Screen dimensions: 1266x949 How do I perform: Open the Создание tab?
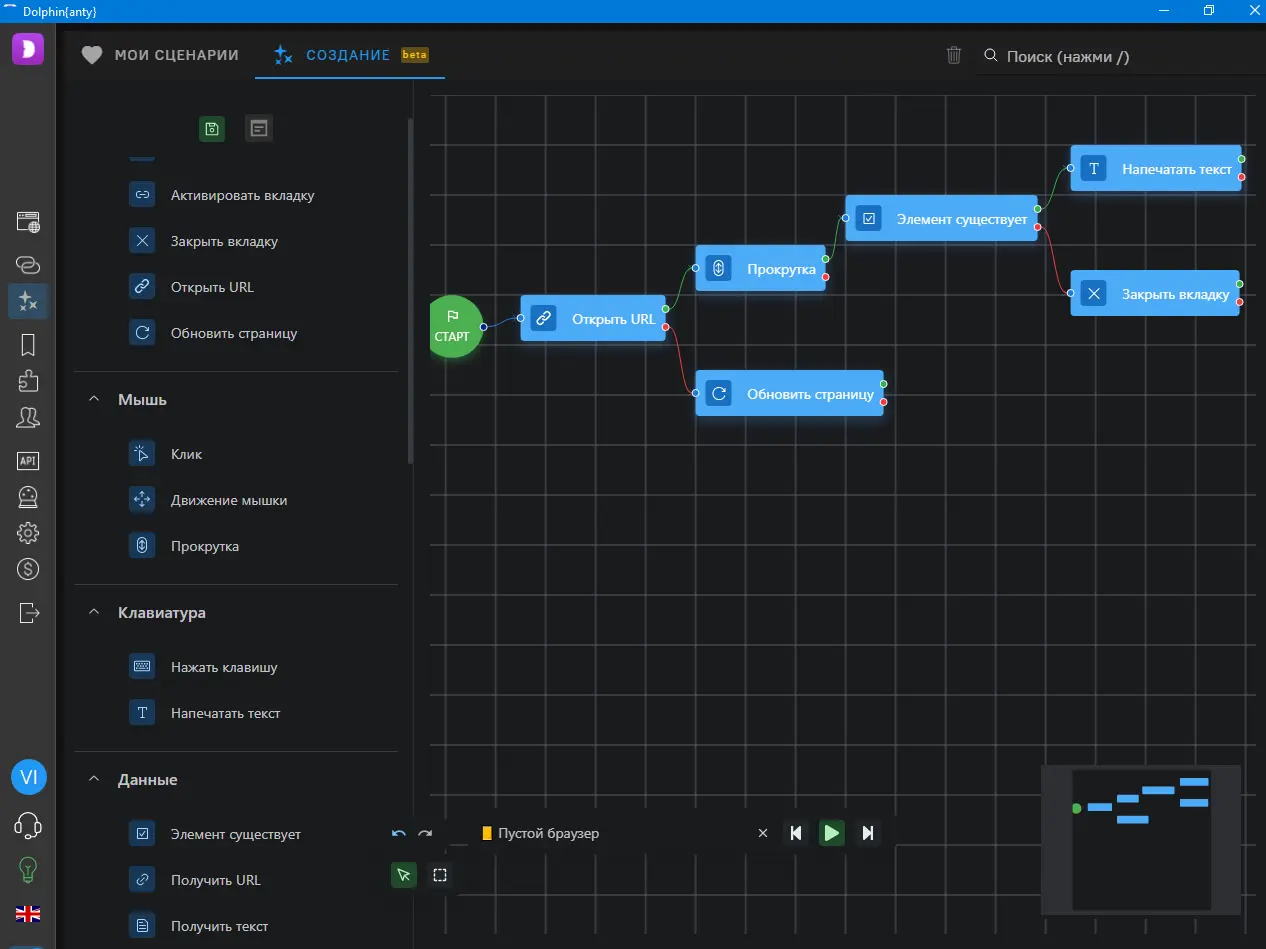coord(348,55)
